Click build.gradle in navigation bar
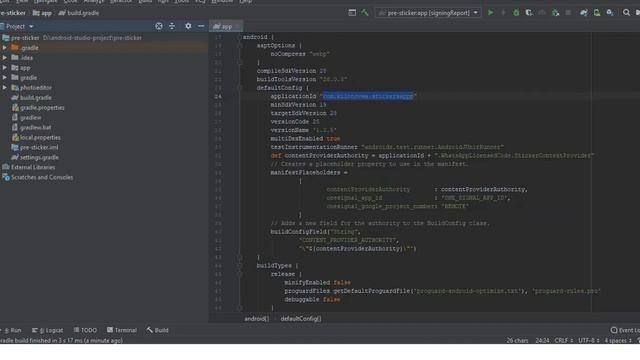This screenshot has height=360, width=640. pyautogui.click(x=79, y=13)
